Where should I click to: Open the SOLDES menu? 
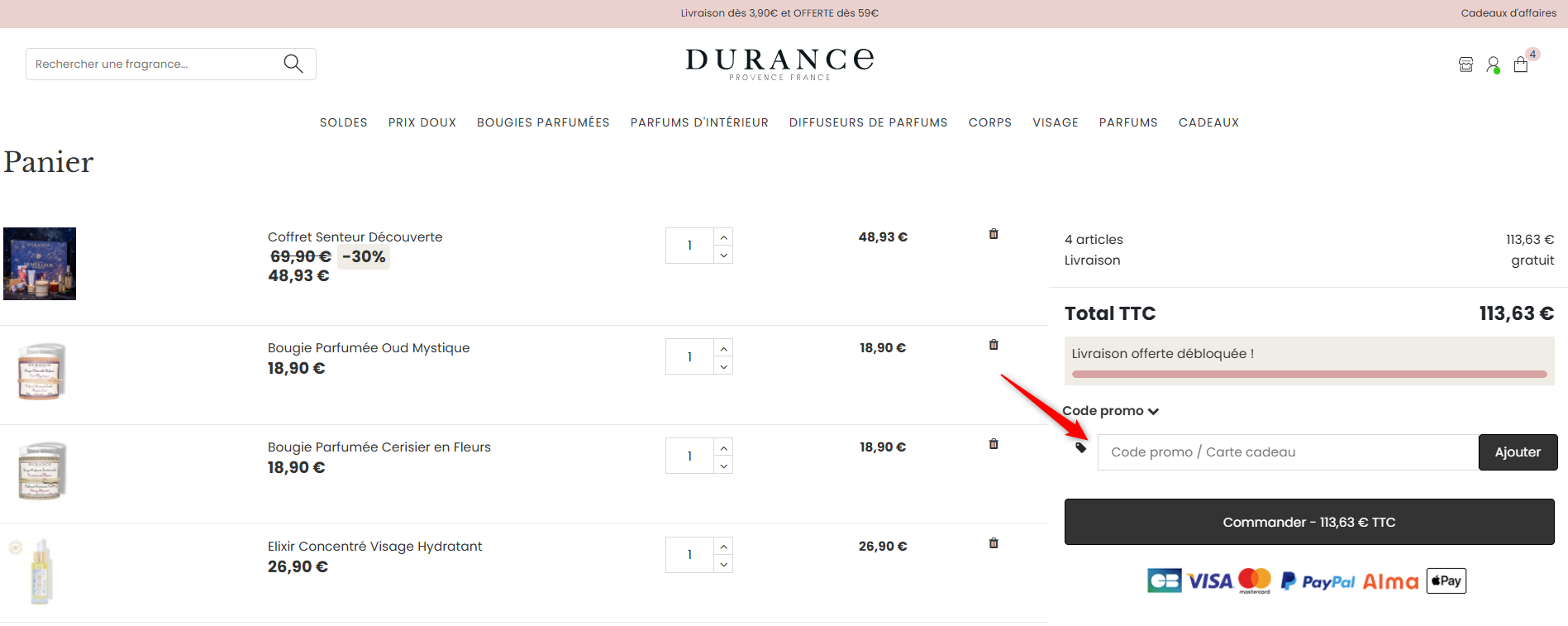point(344,122)
